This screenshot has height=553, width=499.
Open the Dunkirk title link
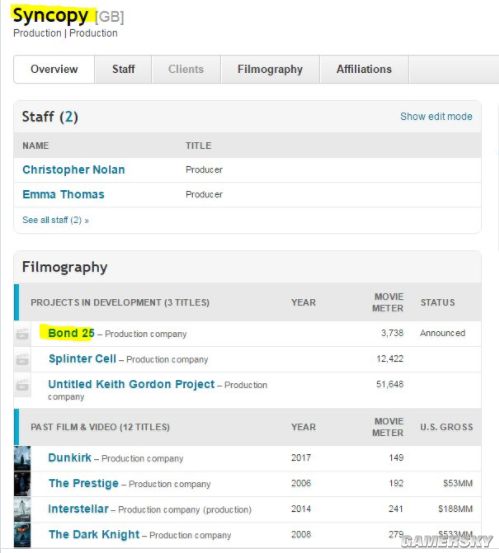(x=70, y=458)
